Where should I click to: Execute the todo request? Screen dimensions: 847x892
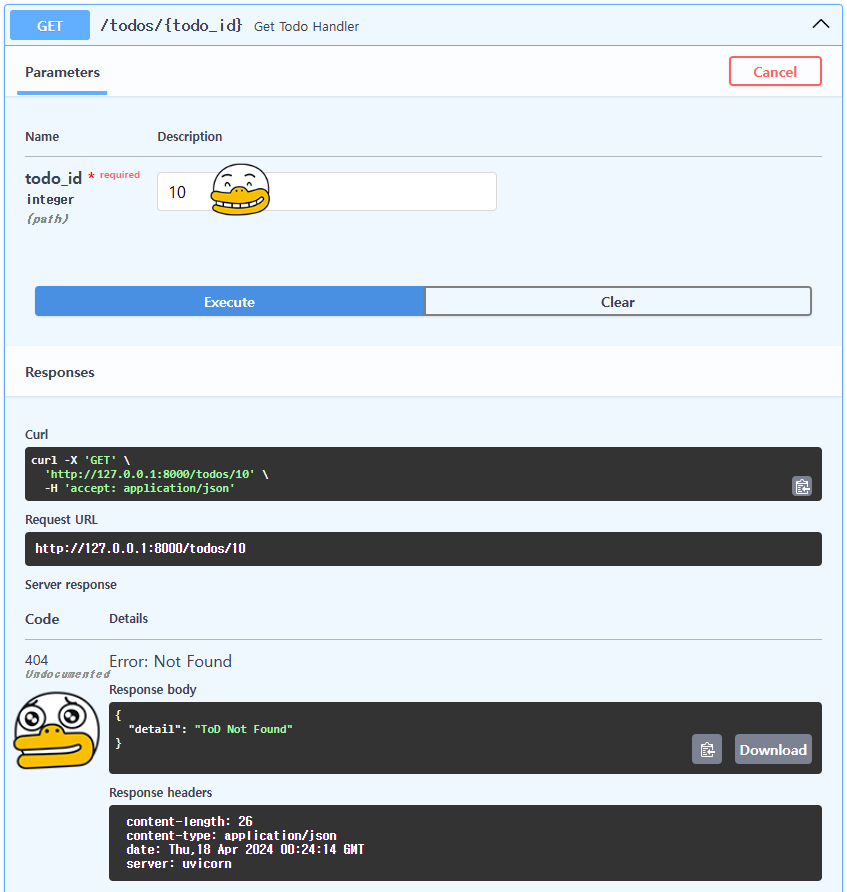pos(229,302)
